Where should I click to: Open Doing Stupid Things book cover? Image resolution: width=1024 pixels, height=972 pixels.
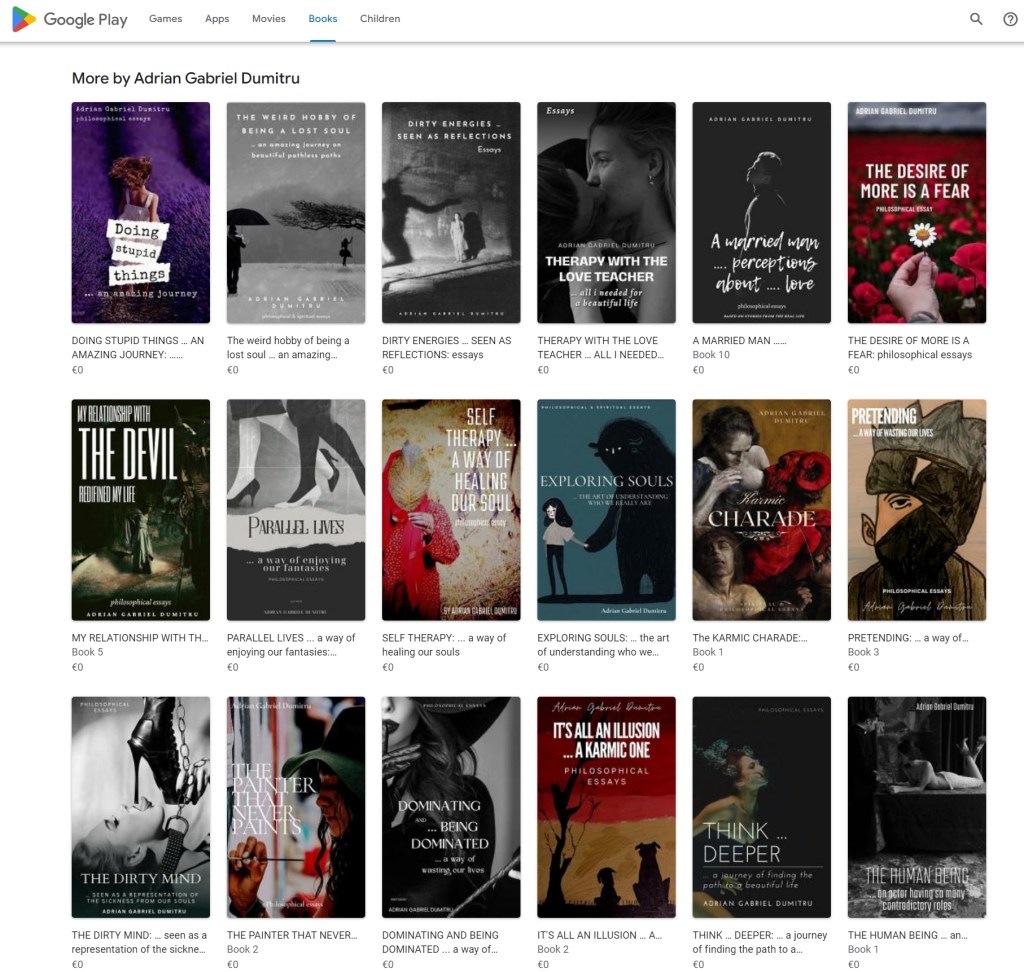point(141,212)
